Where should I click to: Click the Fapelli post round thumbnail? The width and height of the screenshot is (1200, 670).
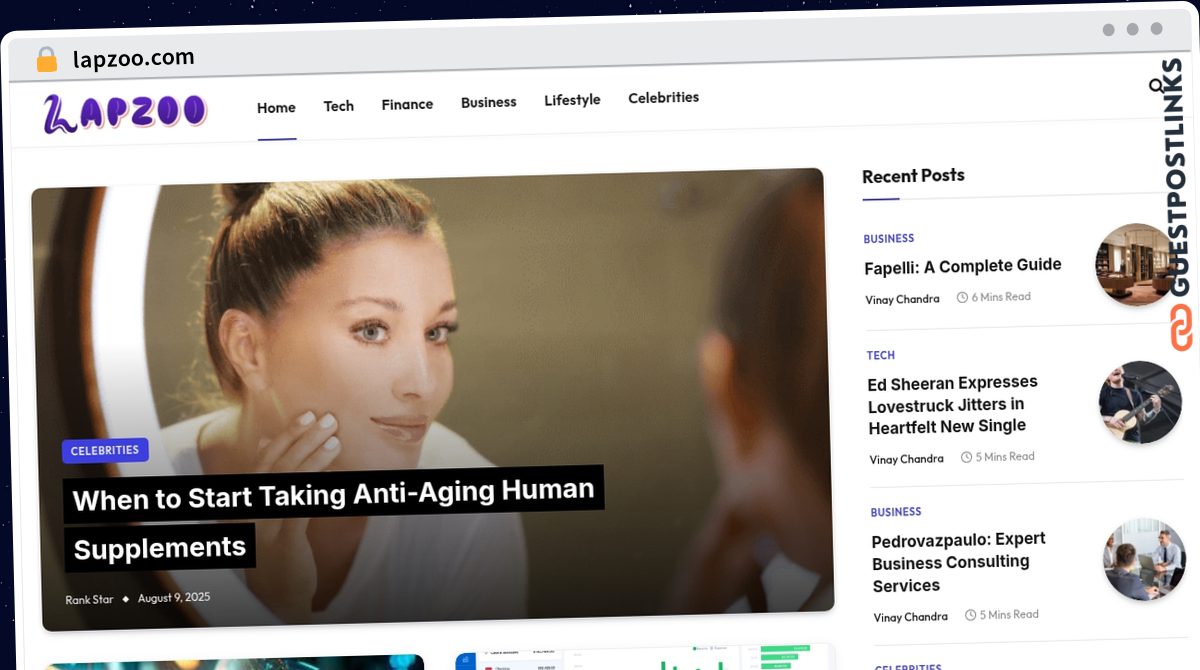(x=1135, y=265)
